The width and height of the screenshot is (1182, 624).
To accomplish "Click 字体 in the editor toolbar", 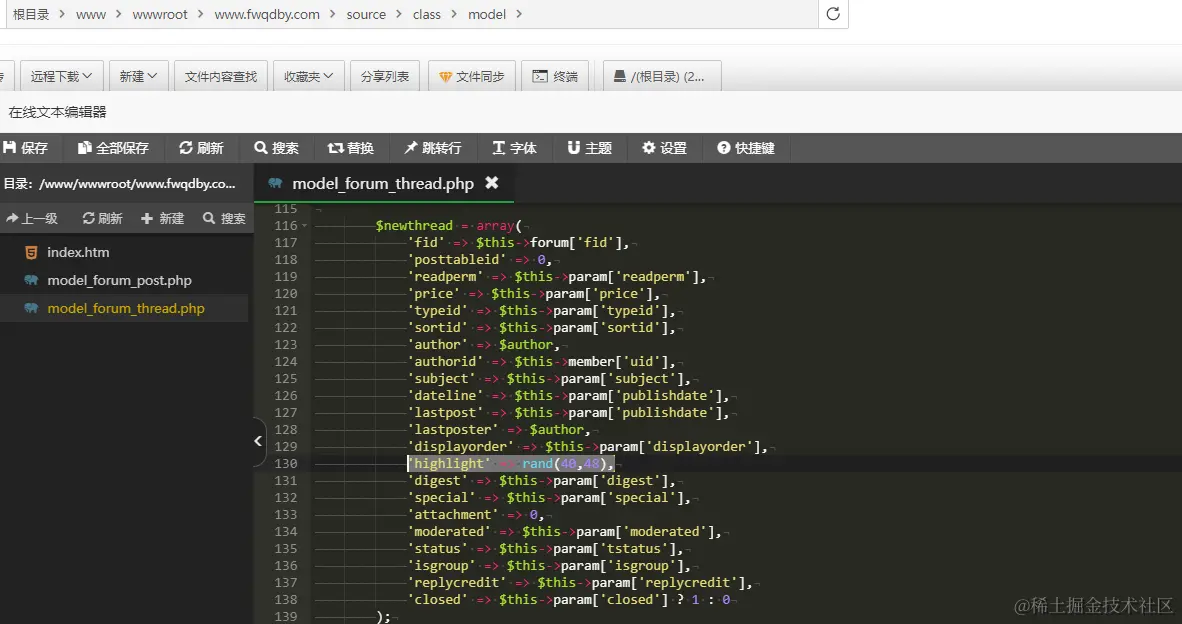I will pos(514,148).
